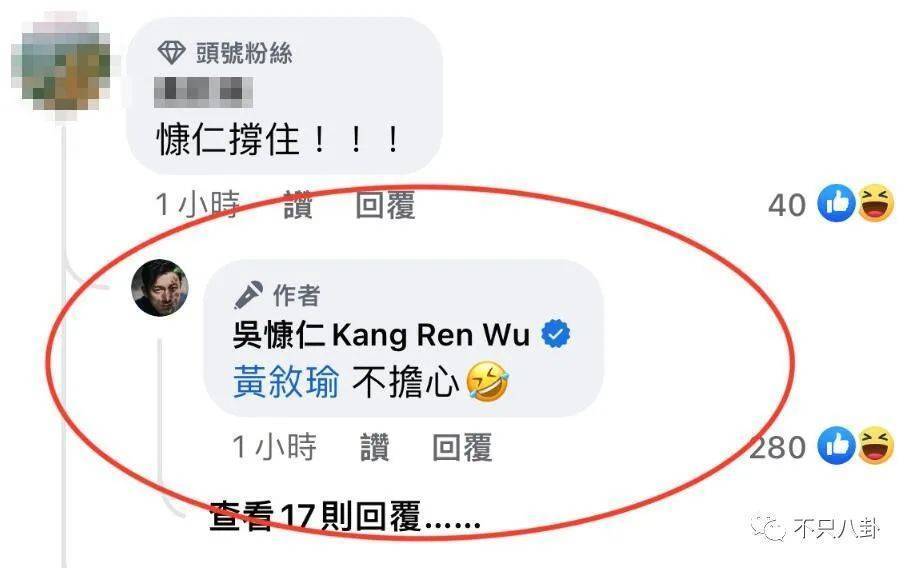Click the blurred commenter name
This screenshot has width=910, height=568.
tap(203, 93)
